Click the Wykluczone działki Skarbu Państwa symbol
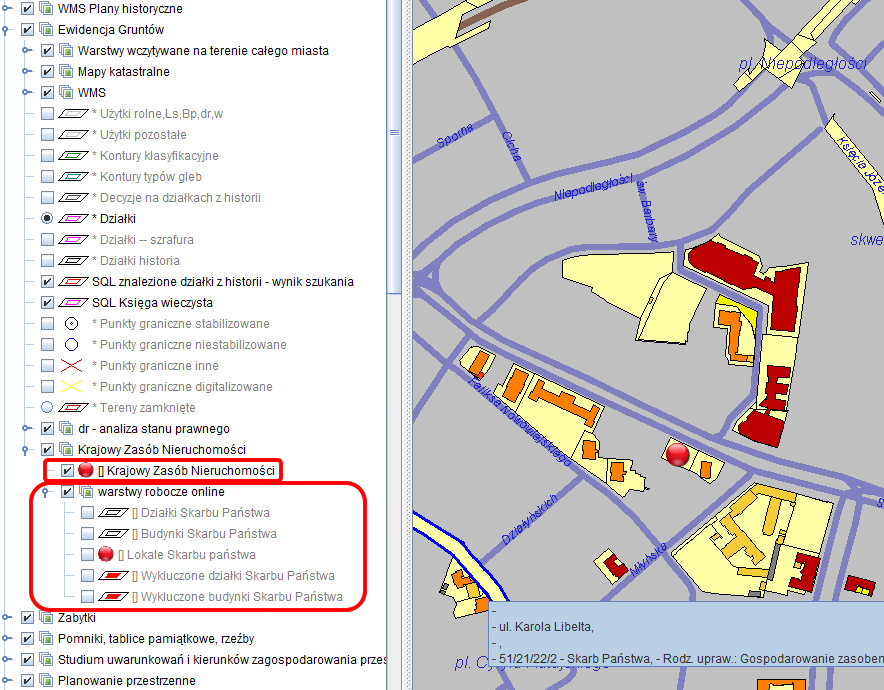The image size is (884, 690). pos(115,576)
